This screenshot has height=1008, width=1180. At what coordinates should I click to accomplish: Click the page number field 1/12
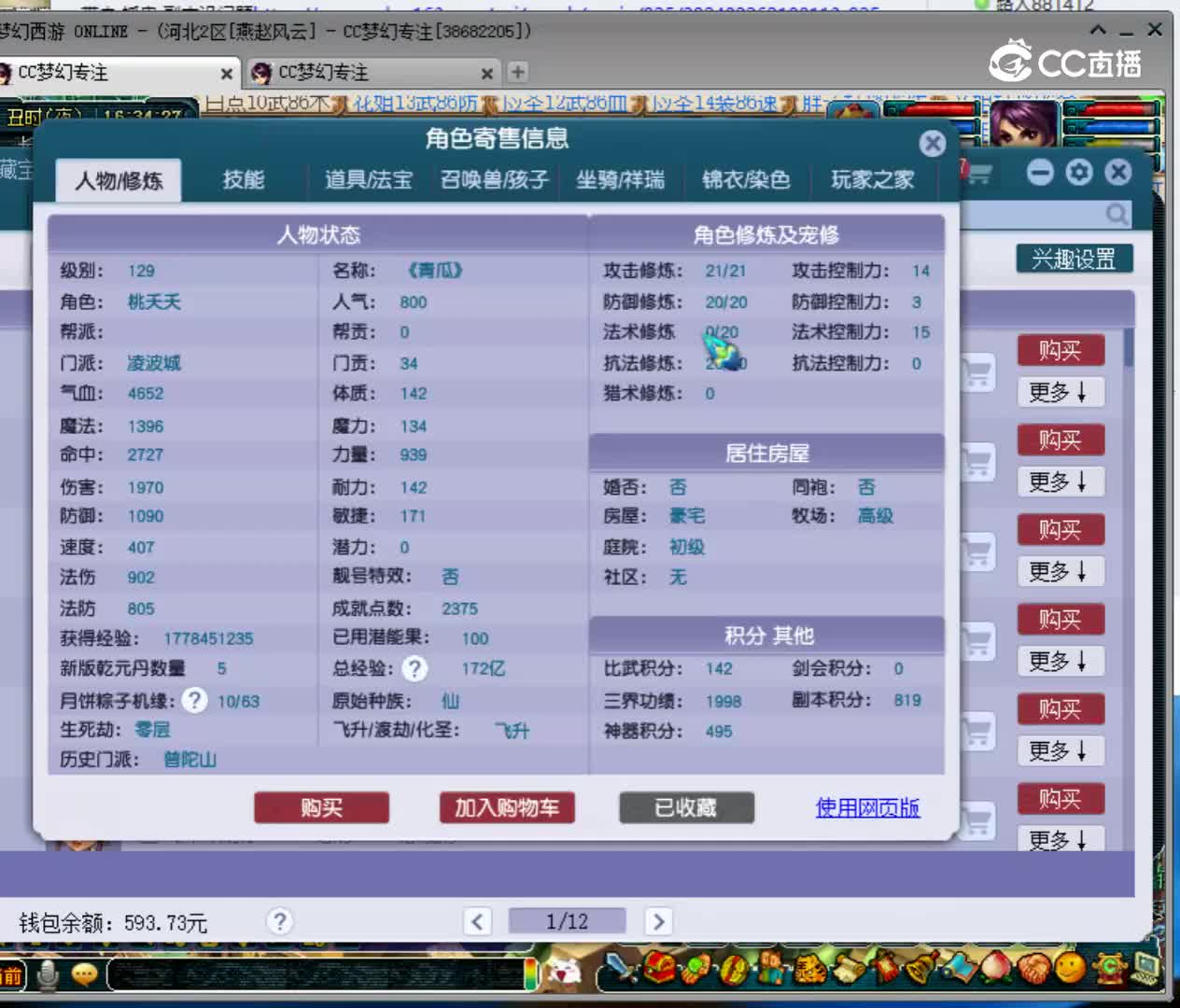tap(568, 922)
